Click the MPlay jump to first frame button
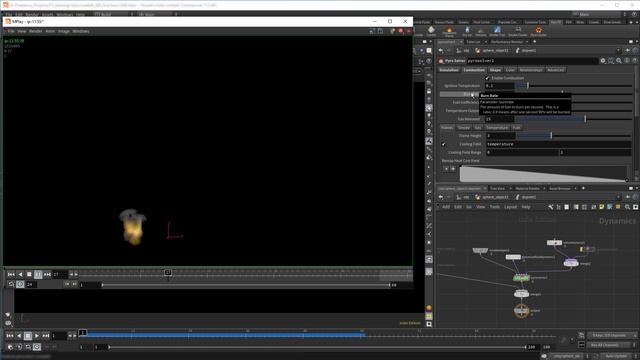 tap(11, 274)
